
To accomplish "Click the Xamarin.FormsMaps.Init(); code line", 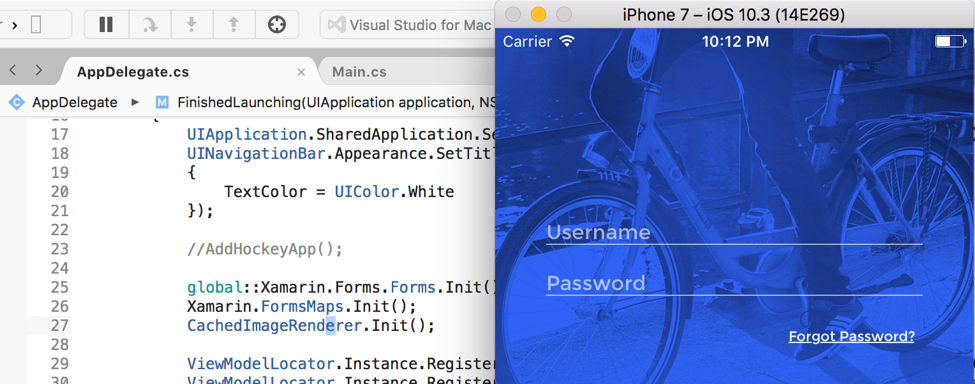I will point(301,306).
